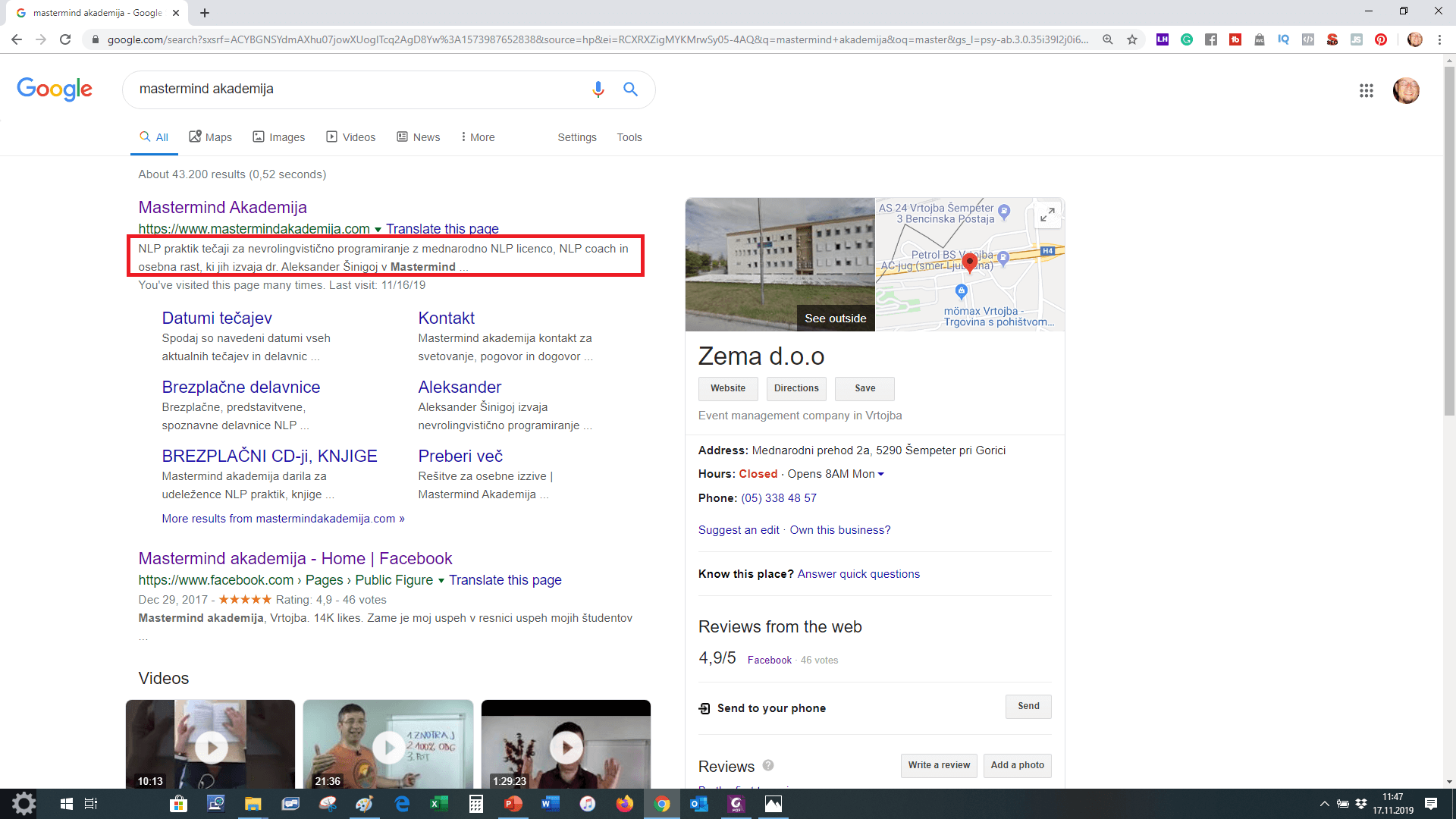Open the Google apps grid
This screenshot has height=819, width=1456.
[x=1366, y=91]
